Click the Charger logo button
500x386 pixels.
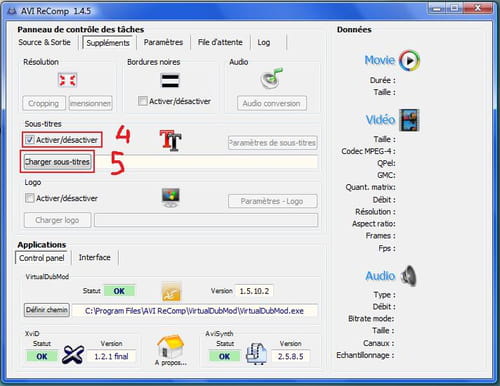[57, 220]
